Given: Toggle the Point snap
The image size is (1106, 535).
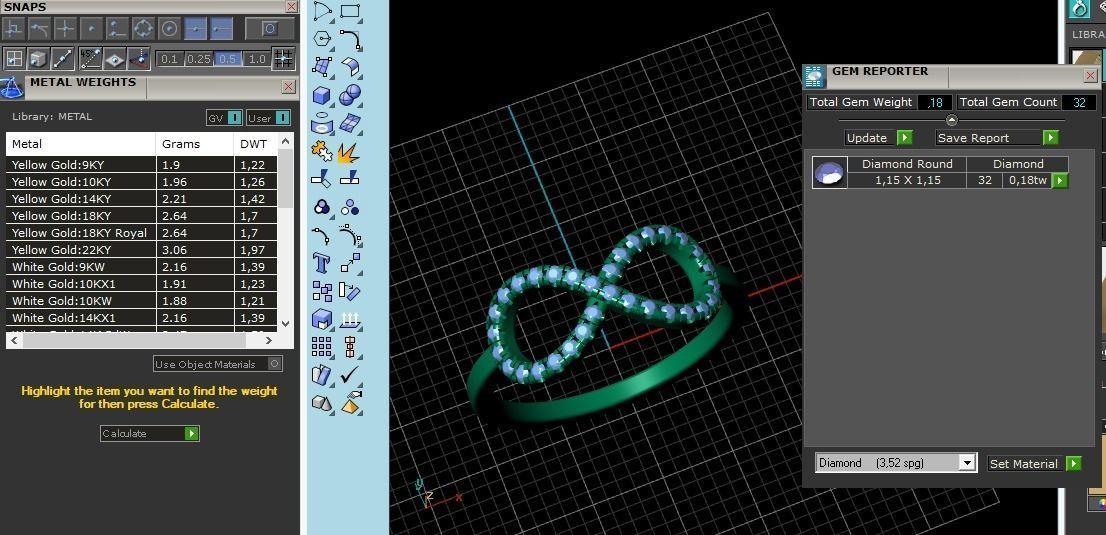Looking at the screenshot, I should [x=91, y=28].
